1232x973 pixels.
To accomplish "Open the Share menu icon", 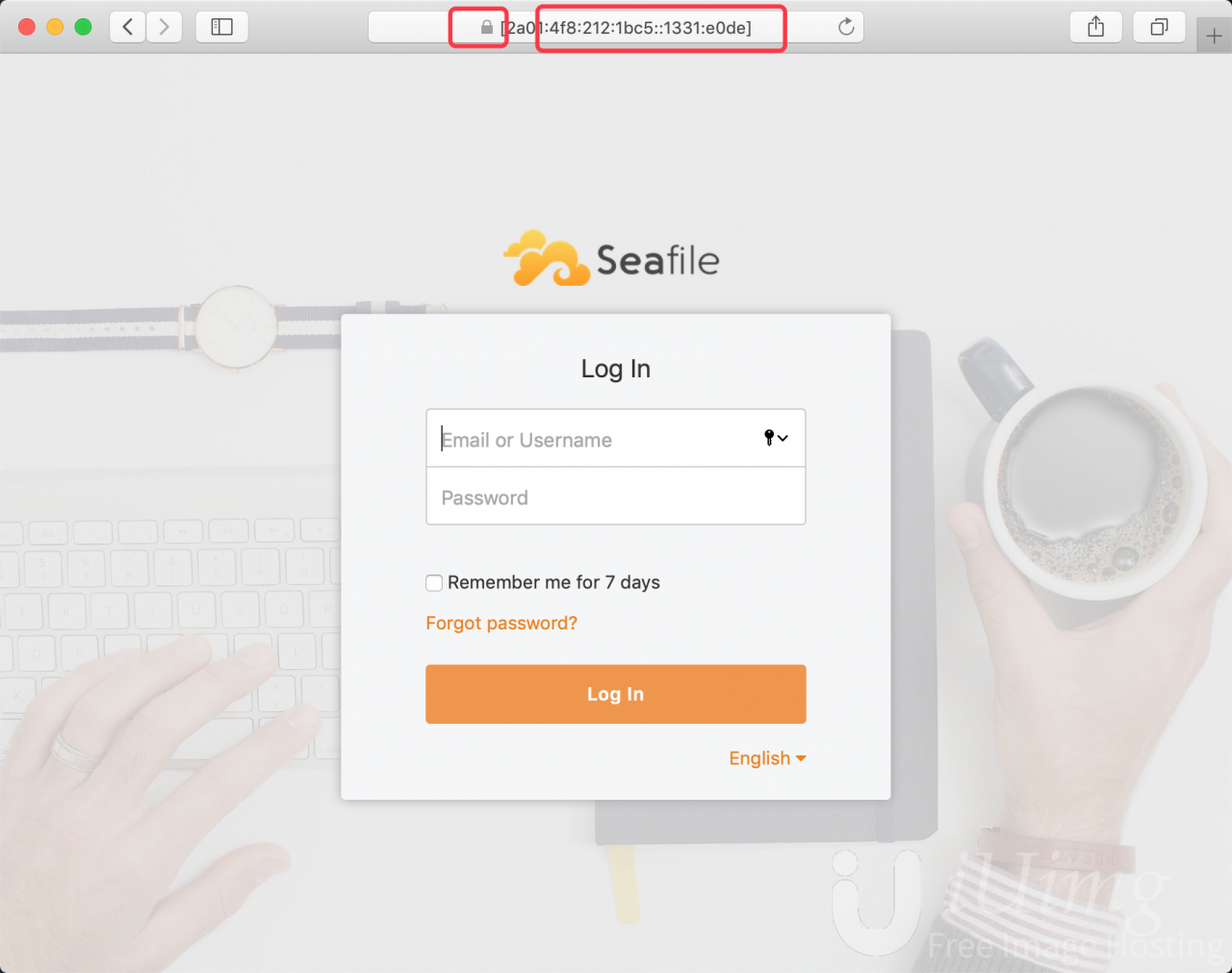I will pyautogui.click(x=1096, y=27).
